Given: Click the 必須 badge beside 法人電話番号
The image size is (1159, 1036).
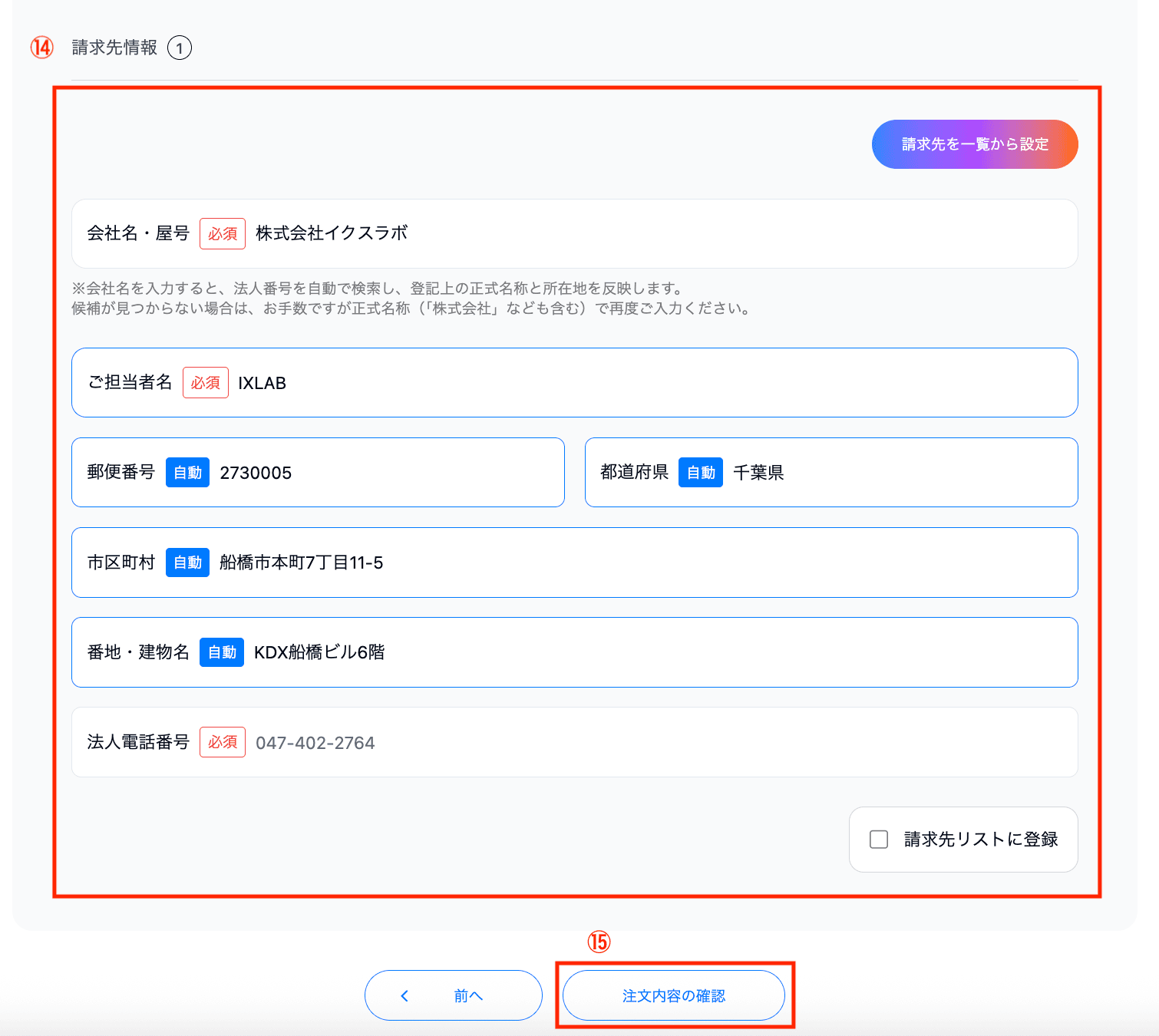Looking at the screenshot, I should (223, 742).
